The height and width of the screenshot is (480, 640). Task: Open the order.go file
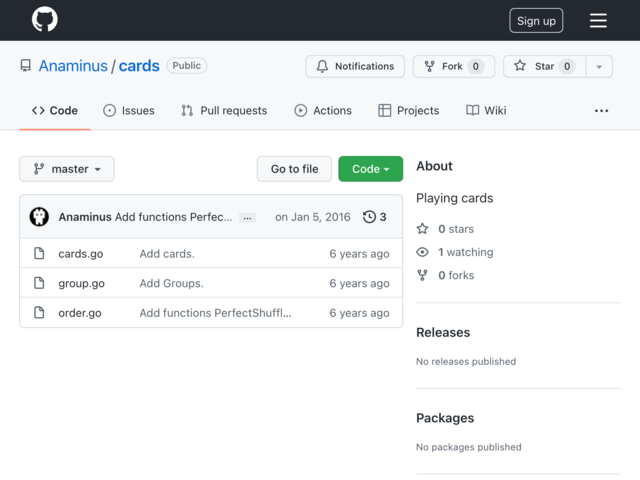coord(80,313)
